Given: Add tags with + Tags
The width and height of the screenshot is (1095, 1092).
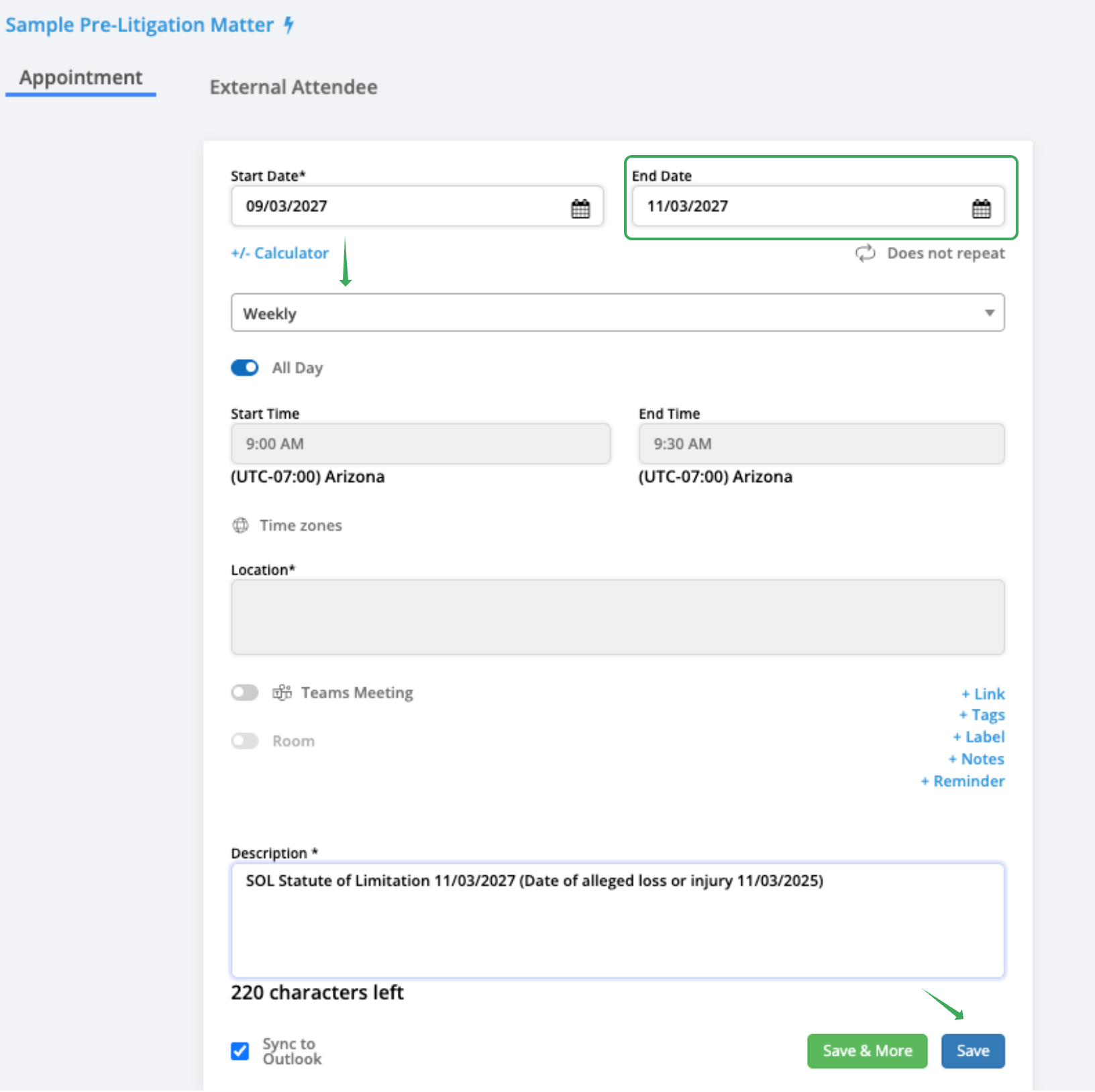Looking at the screenshot, I should pos(982,715).
